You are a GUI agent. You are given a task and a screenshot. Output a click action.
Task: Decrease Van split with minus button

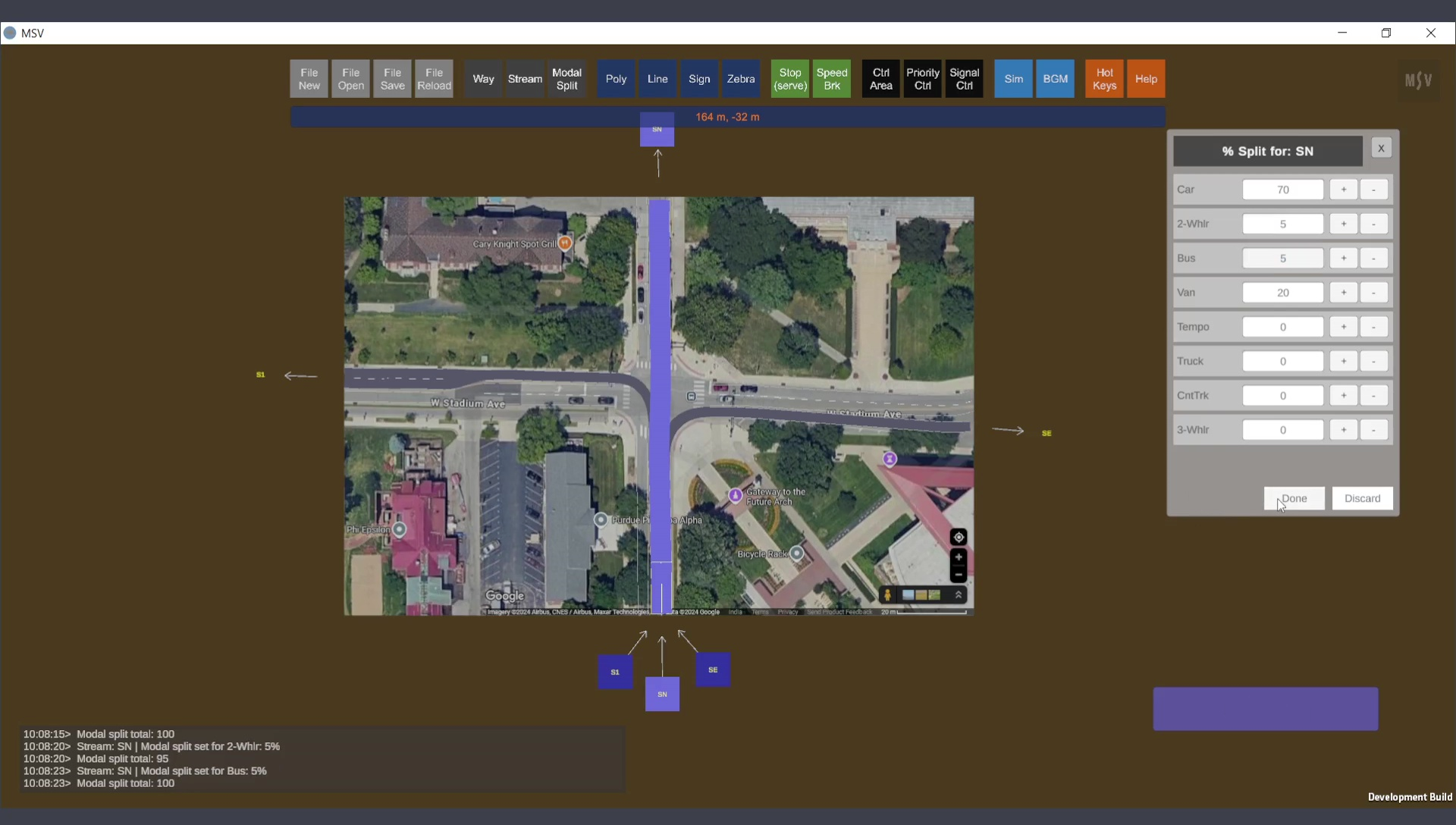[x=1373, y=293]
